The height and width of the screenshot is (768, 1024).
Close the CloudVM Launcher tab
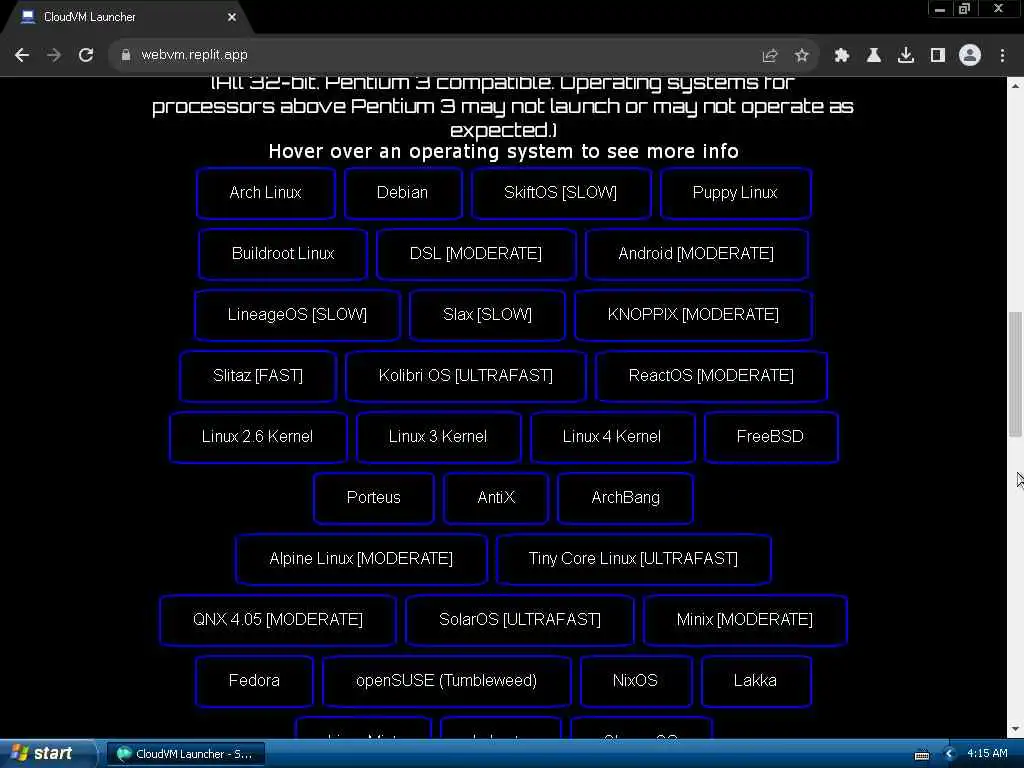(232, 17)
